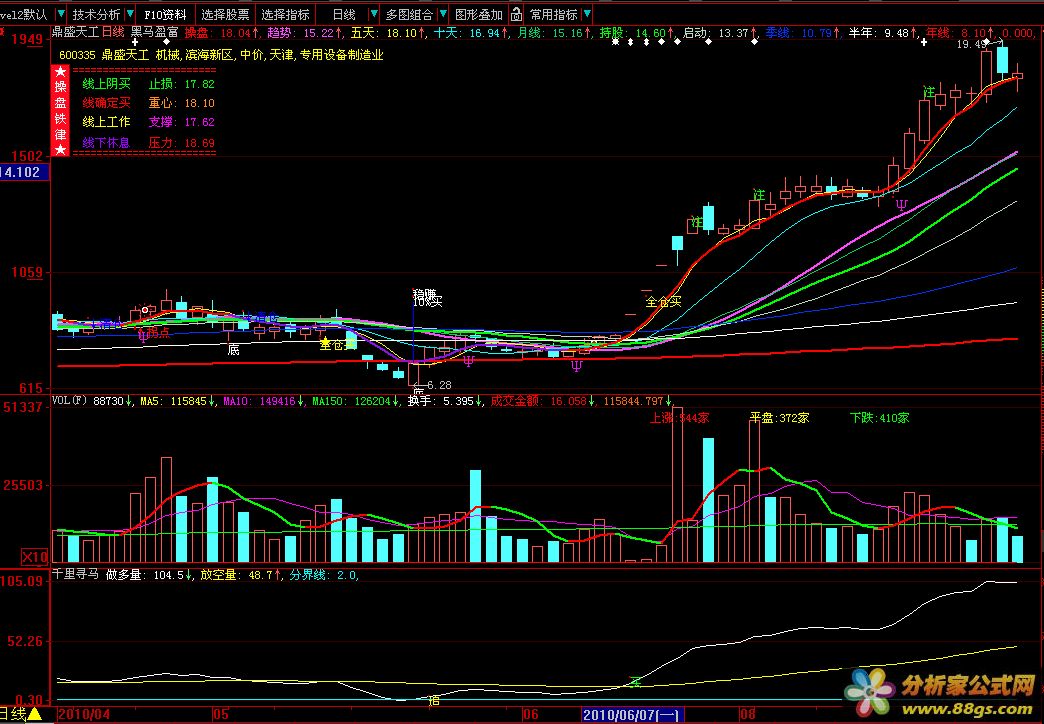Screen dimensions: 1044x724
Task: Click the purple Ψ marker near the 6.28 low
Action: [x=469, y=362]
